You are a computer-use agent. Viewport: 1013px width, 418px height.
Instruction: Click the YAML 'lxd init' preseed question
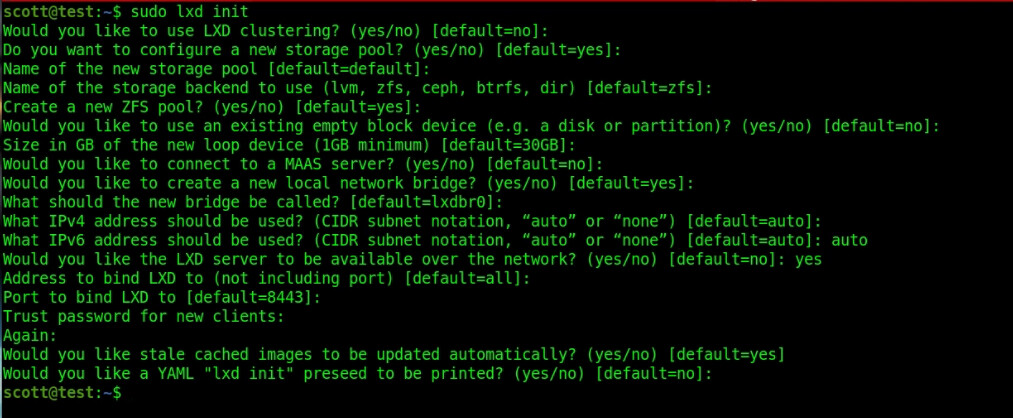click(x=357, y=373)
